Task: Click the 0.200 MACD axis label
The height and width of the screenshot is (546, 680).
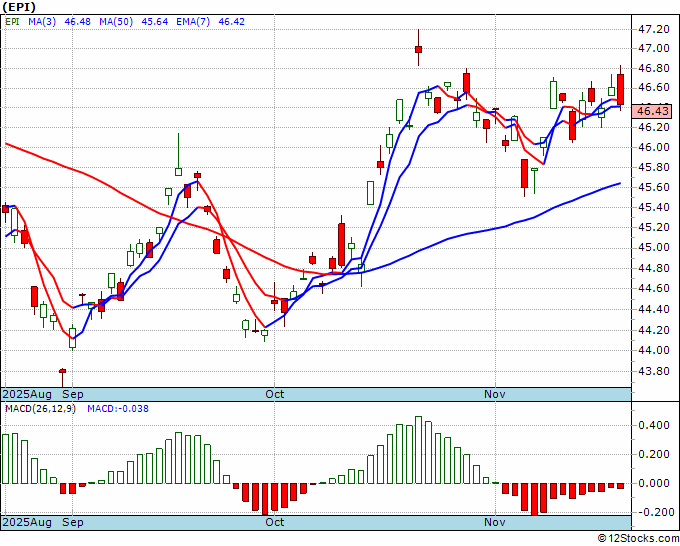Action: (654, 454)
